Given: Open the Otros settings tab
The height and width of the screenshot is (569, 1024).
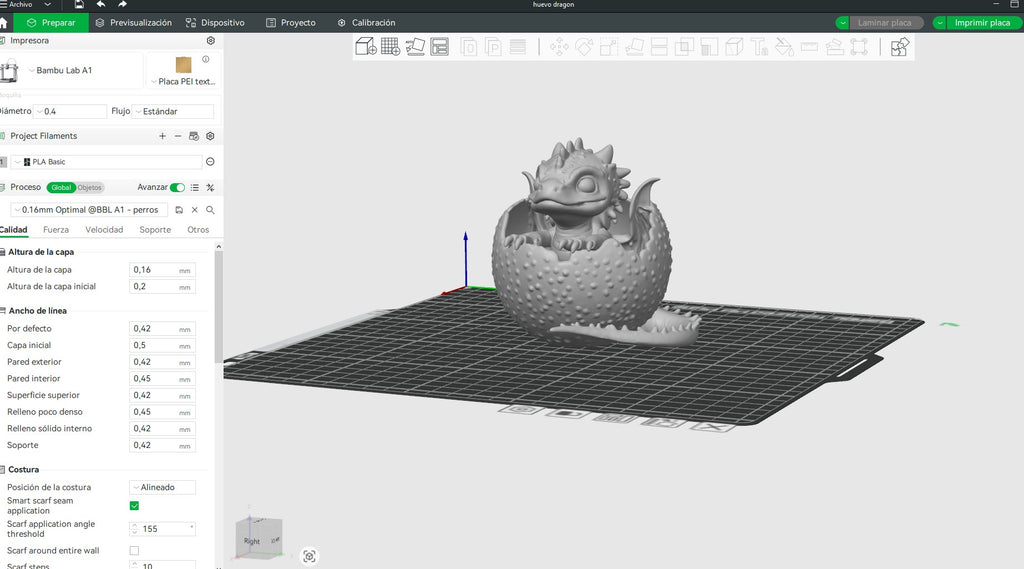Looking at the screenshot, I should (x=198, y=230).
